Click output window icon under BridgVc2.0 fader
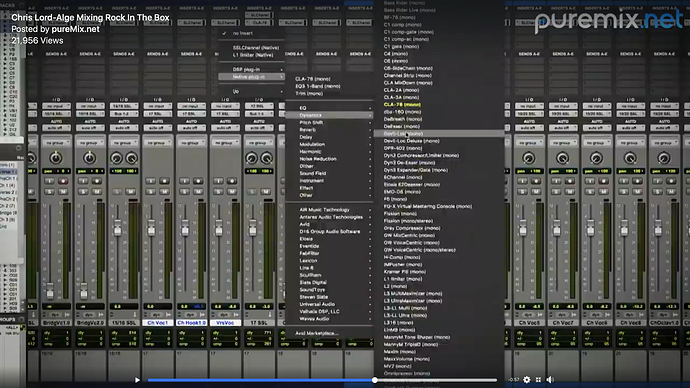The image size is (690, 388). 101,315
